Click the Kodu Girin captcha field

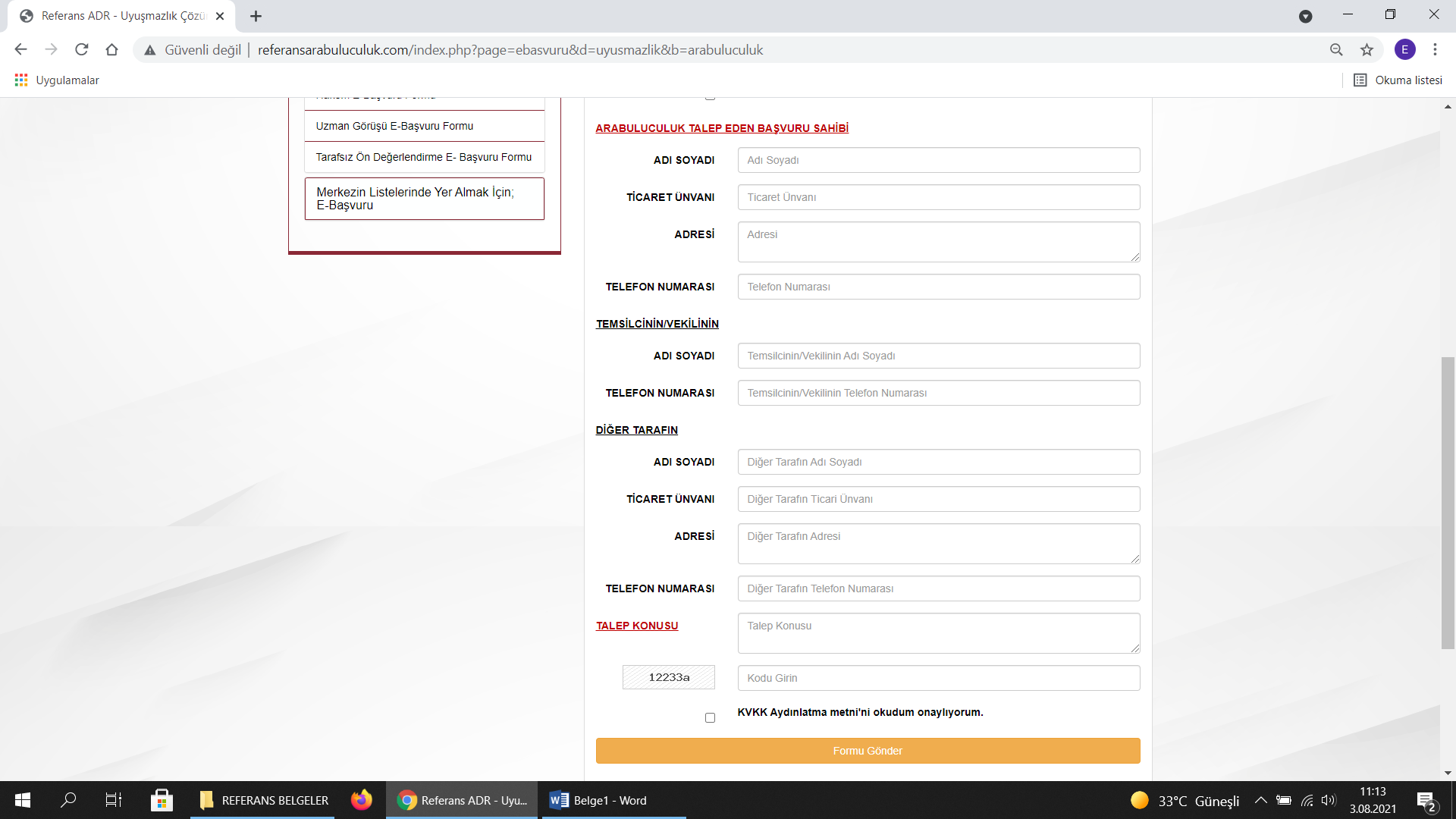(x=938, y=678)
